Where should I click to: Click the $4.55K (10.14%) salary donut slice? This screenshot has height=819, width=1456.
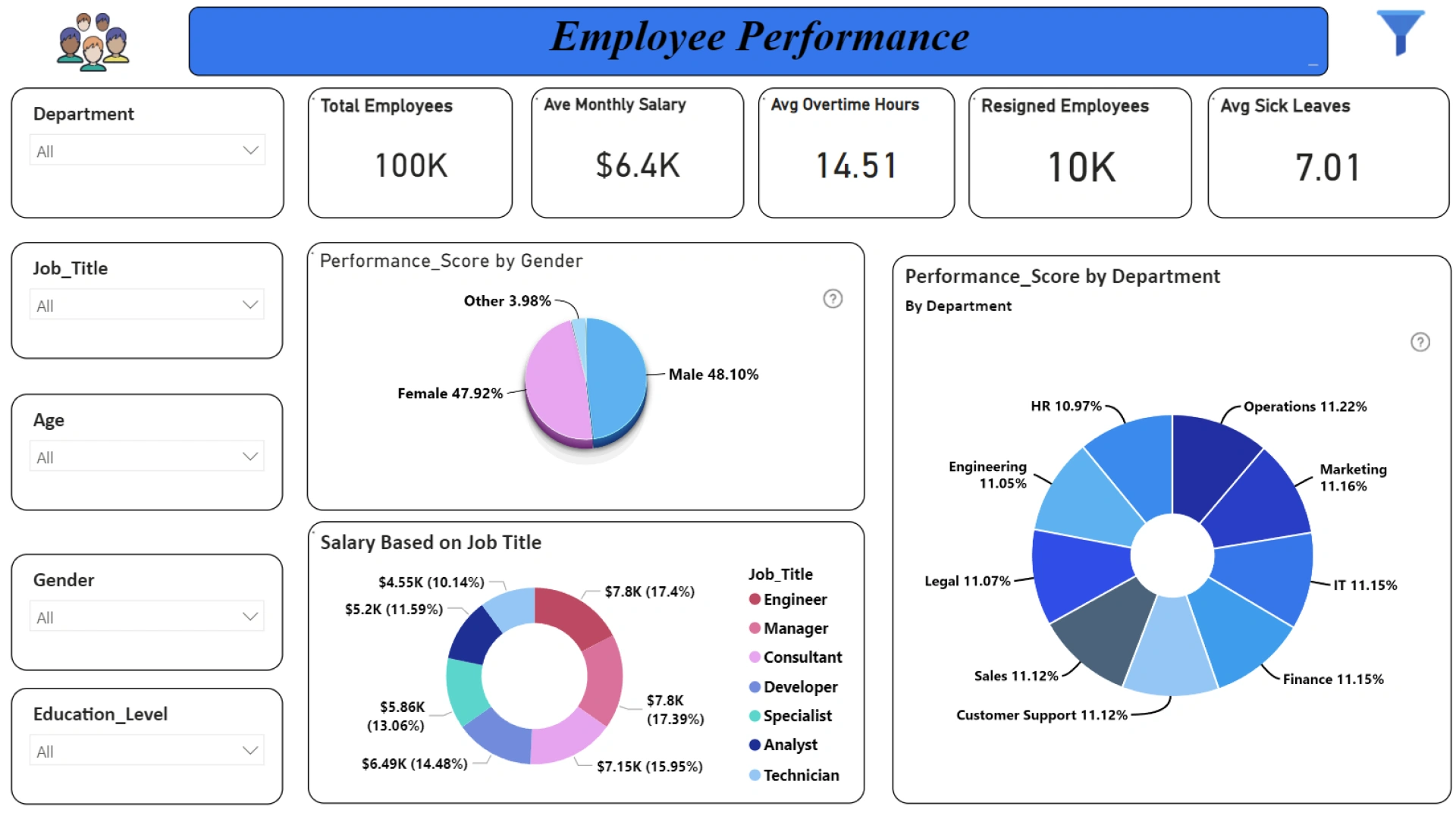(x=511, y=607)
